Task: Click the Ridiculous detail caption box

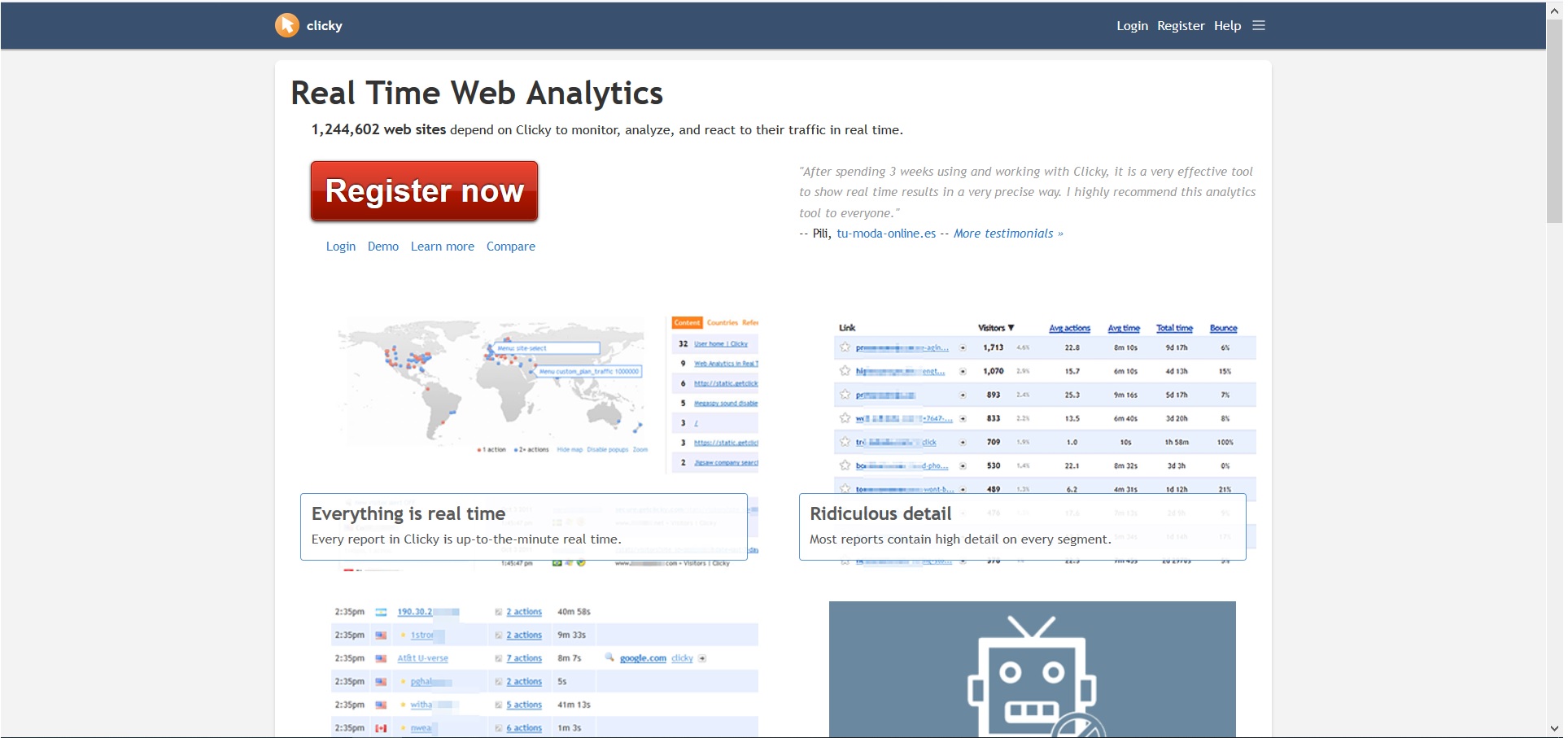Action: pos(1022,526)
